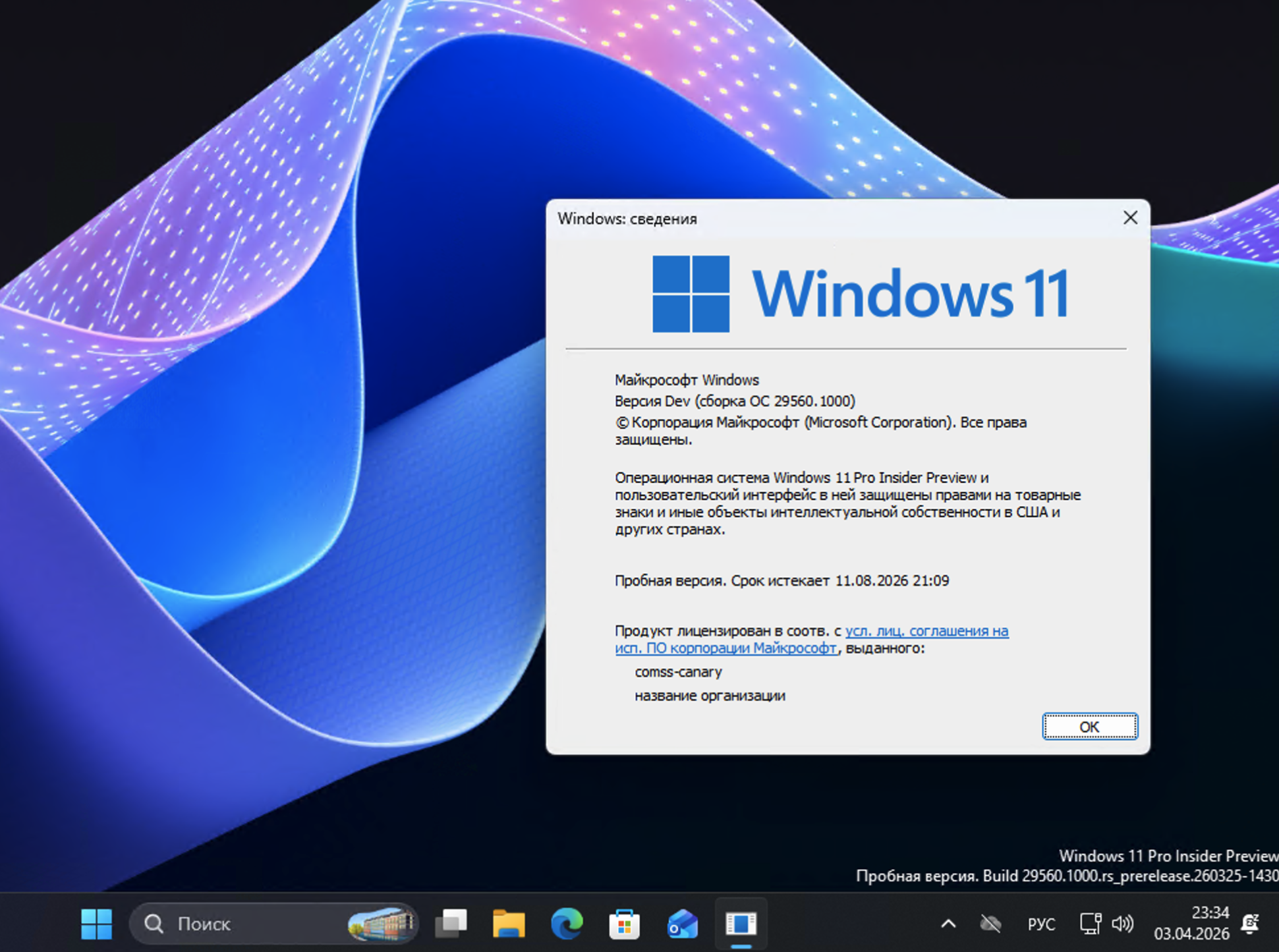Image resolution: width=1279 pixels, height=952 pixels.
Task: Click the taskbar search box "Поиск"
Action: 273,924
